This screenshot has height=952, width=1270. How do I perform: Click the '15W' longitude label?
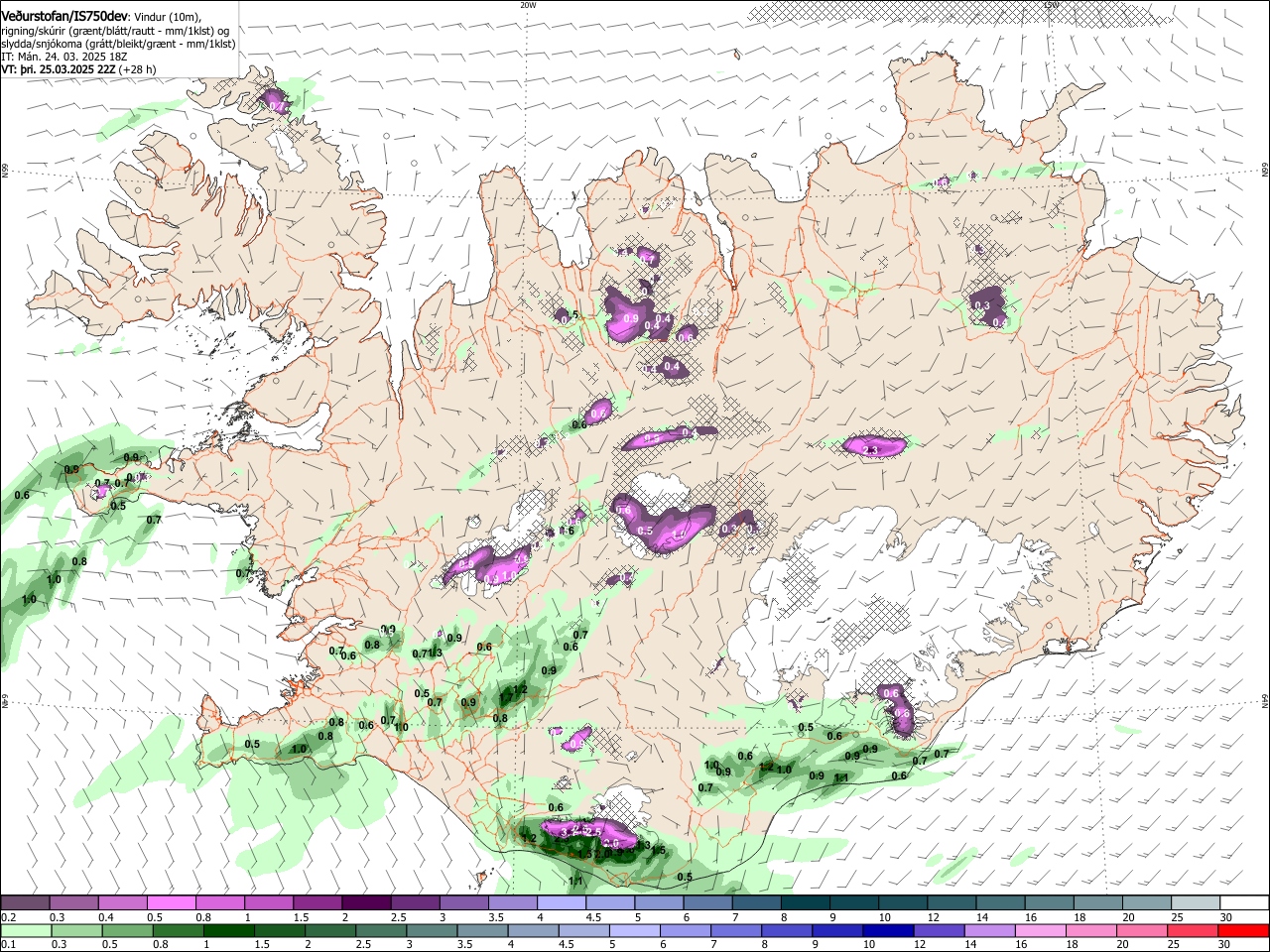click(1051, 5)
